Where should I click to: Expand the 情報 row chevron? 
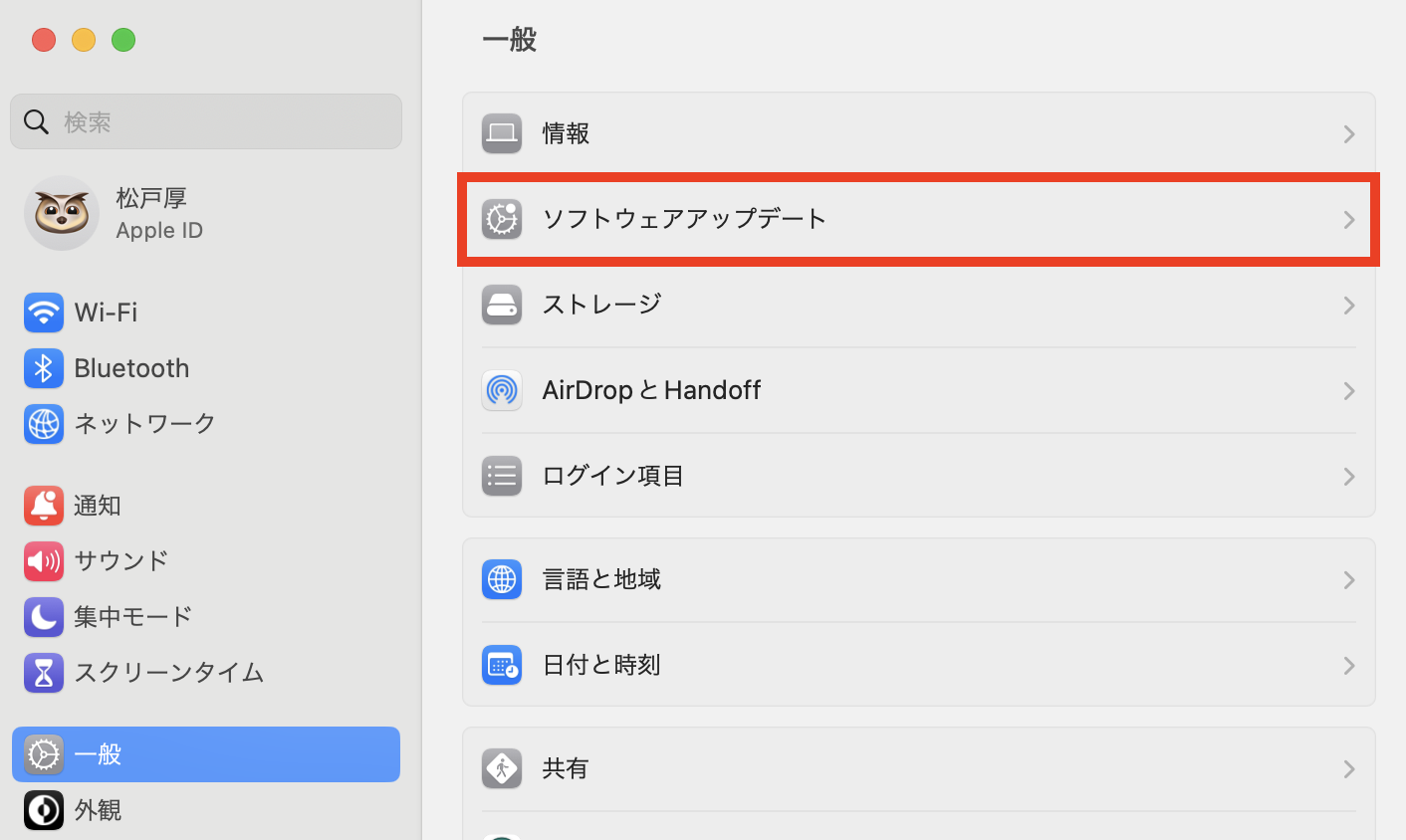[x=1349, y=133]
